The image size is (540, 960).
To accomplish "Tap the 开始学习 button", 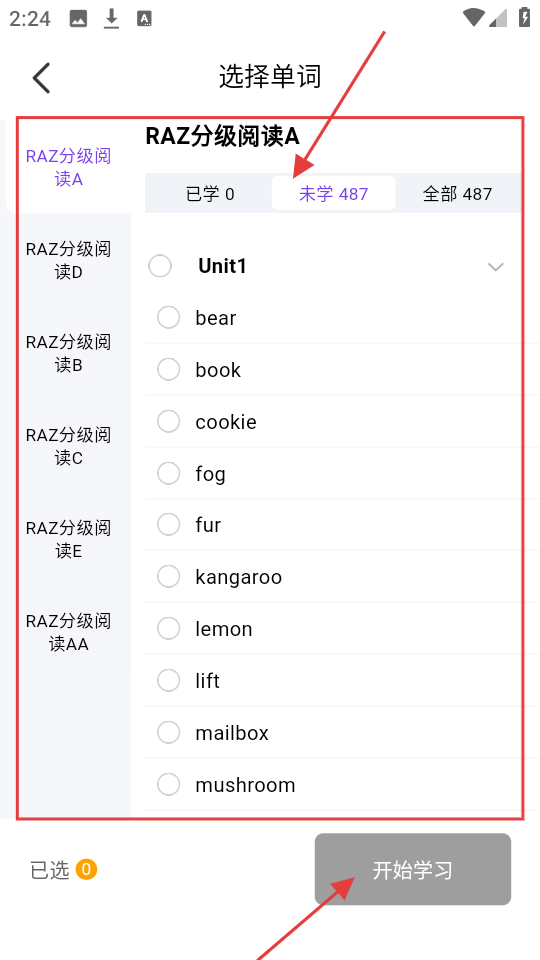I will (413, 869).
